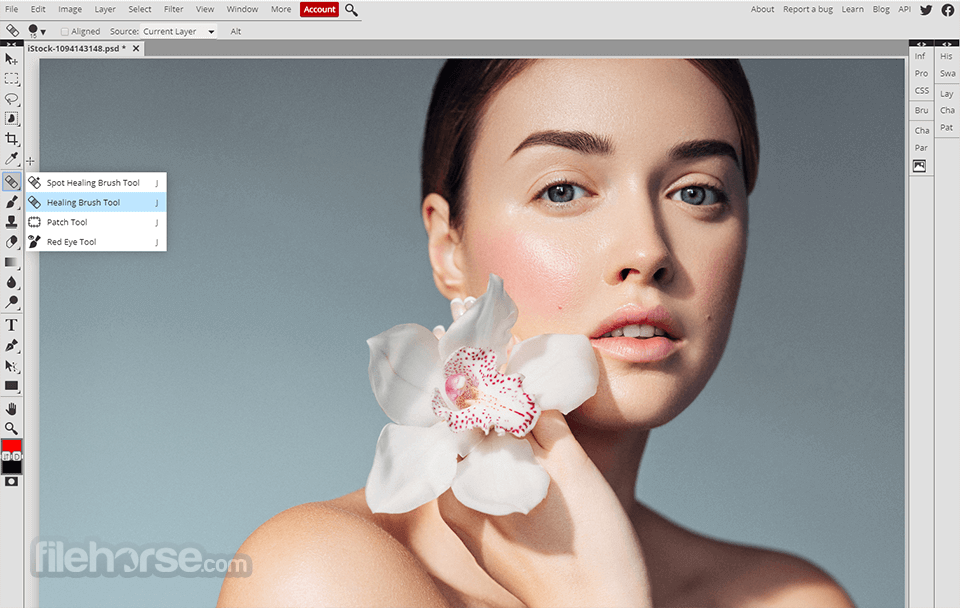Click the active Healing Brush toolbar icon
960x608 pixels.
point(11,182)
